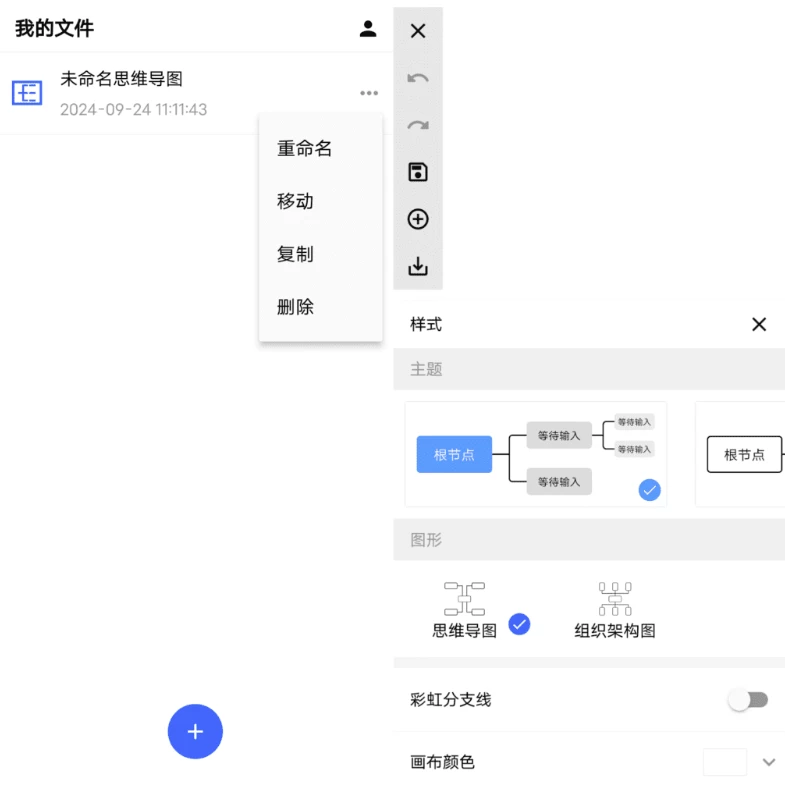Close the 样式 panel
This screenshot has height=791, width=785.
(x=758, y=324)
